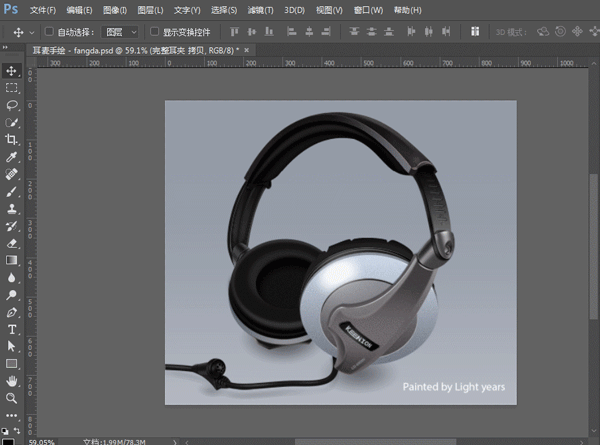
Task: Close the fangda.psd document tab
Action: point(246,50)
